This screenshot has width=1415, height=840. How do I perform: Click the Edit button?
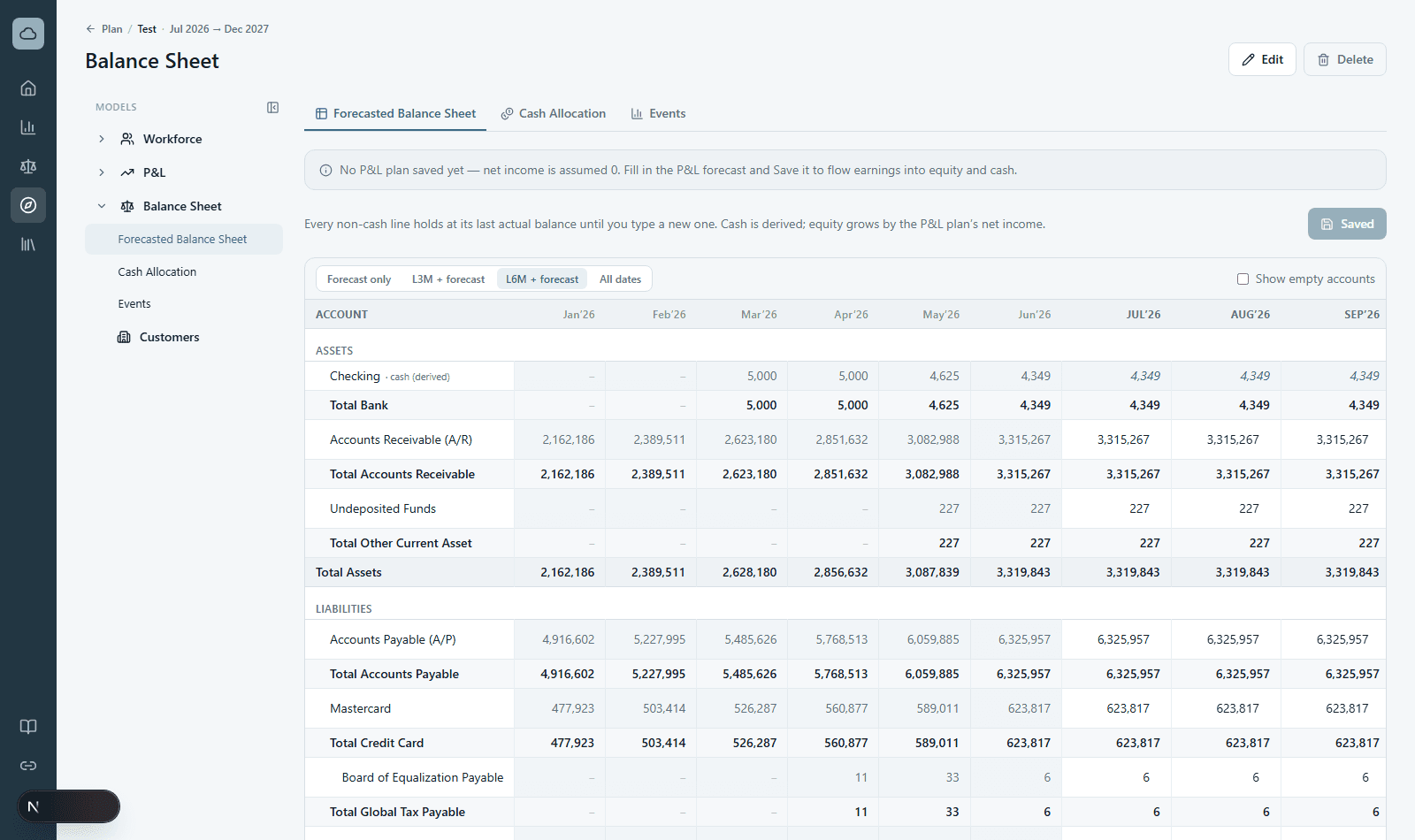point(1262,59)
